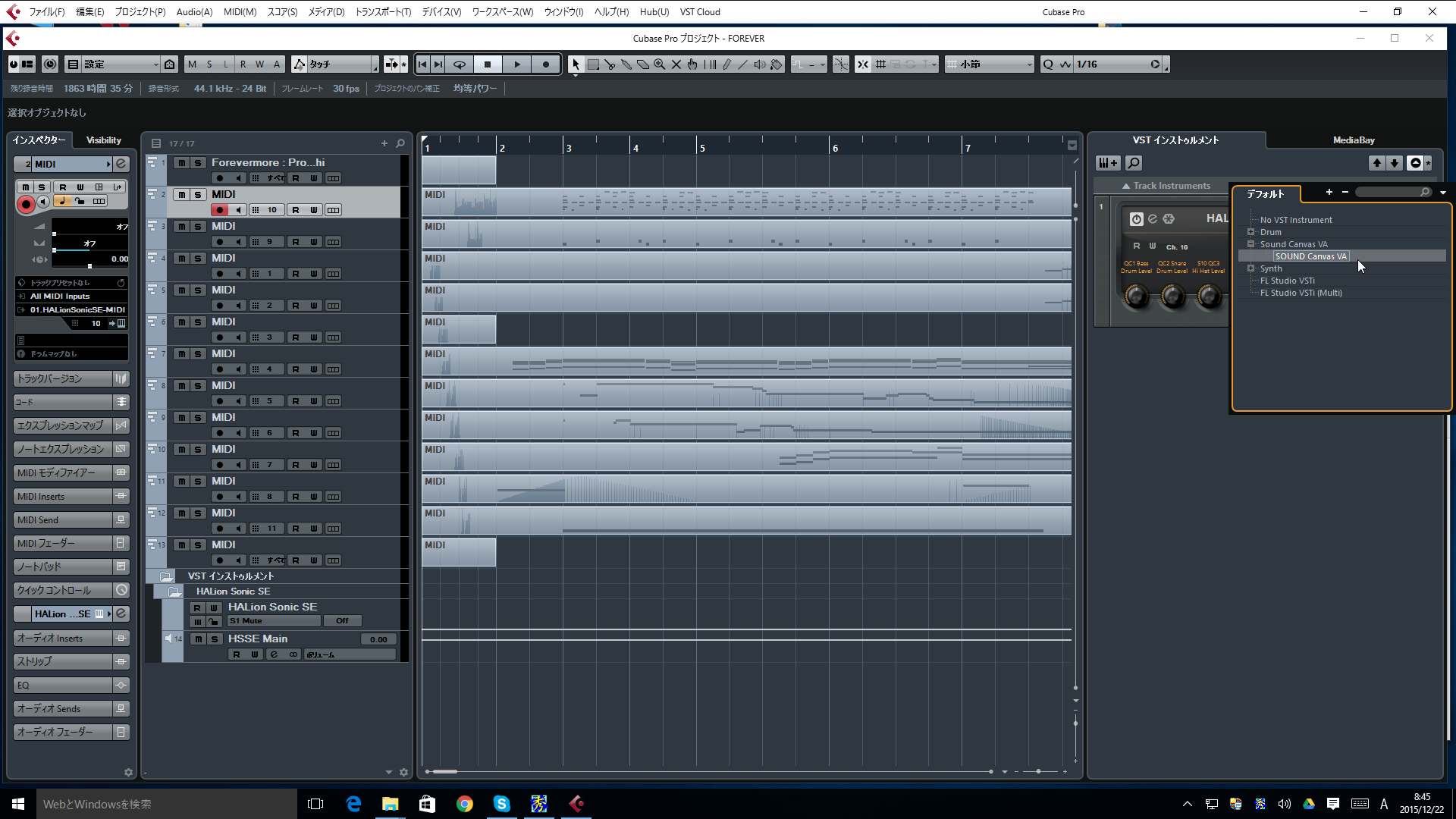Image resolution: width=1456 pixels, height=819 pixels.
Task: Click the Constrain Delay Compensation clock button
Action: (x=50, y=64)
